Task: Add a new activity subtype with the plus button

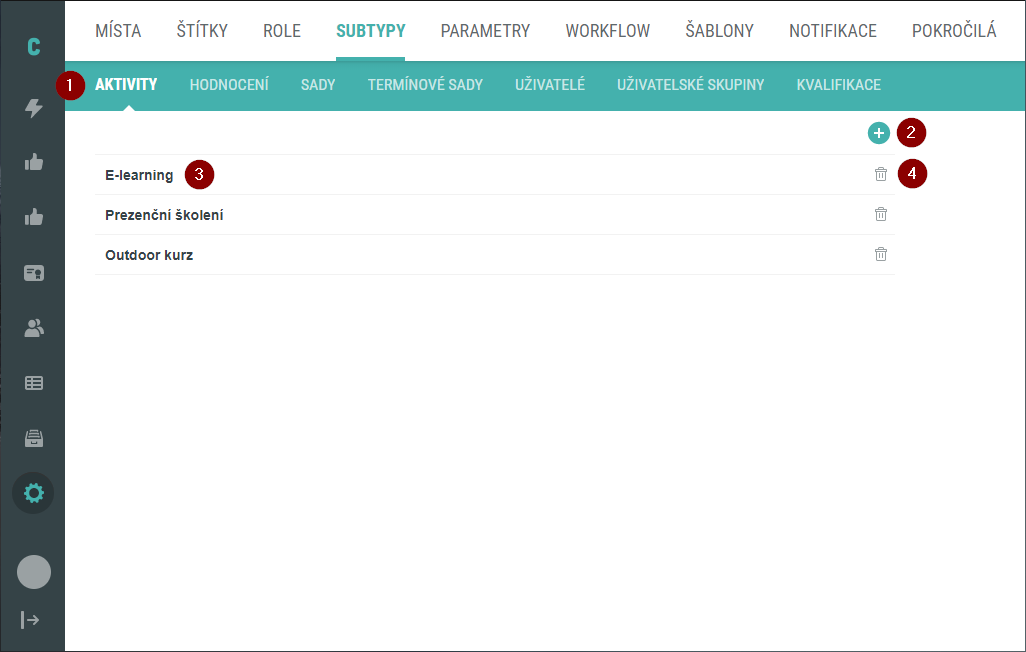Action: point(879,133)
